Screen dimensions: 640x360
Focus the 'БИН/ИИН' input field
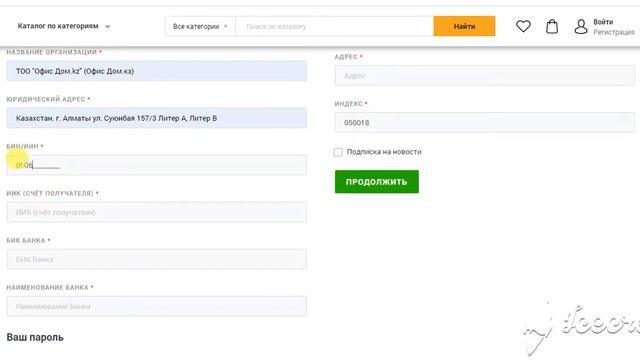pyautogui.click(x=157, y=165)
